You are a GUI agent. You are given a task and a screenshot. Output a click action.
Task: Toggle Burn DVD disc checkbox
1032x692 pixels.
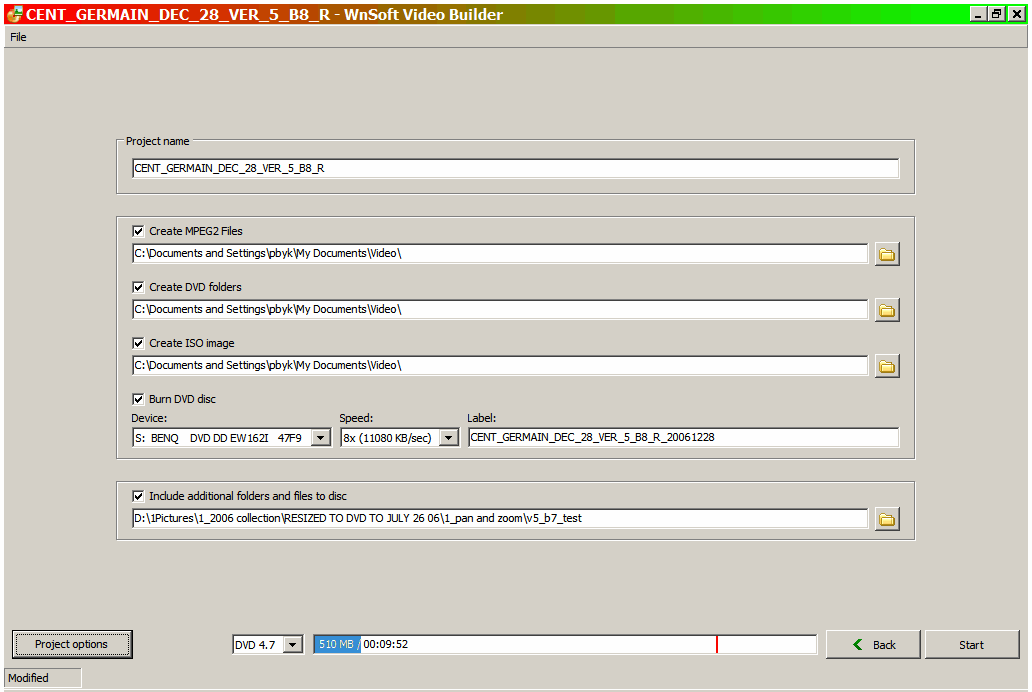coord(138,399)
